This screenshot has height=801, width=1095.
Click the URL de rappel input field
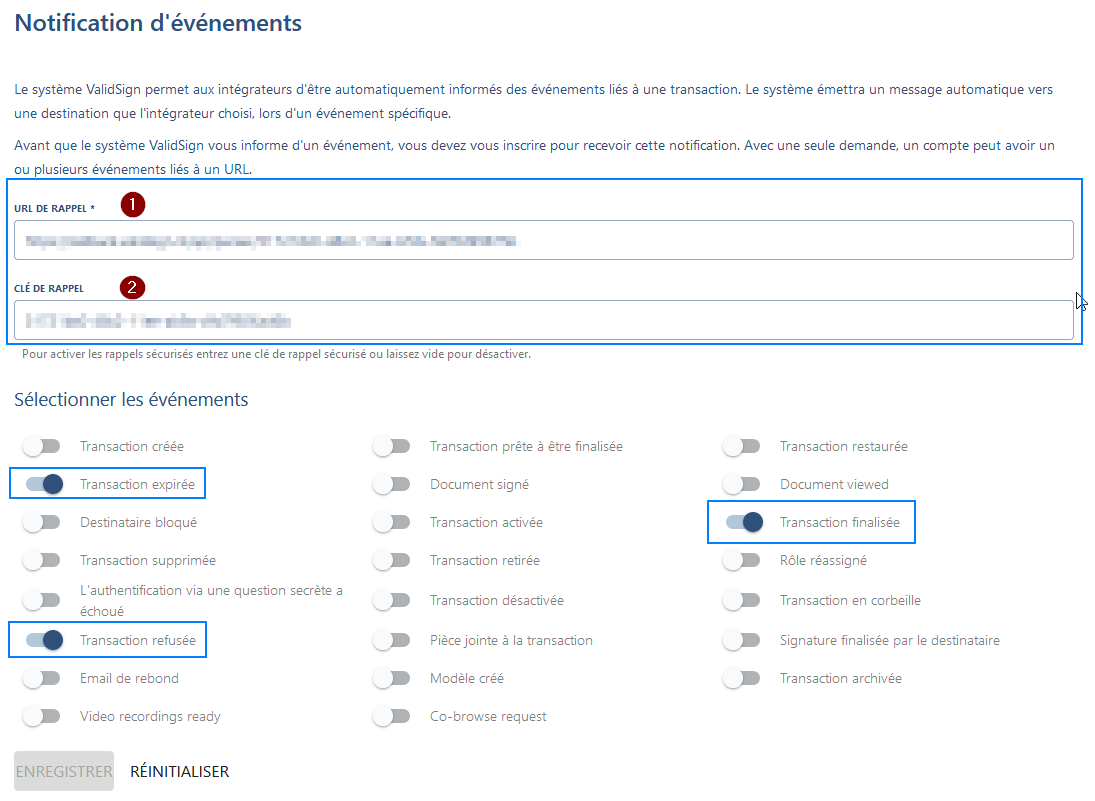(543, 240)
